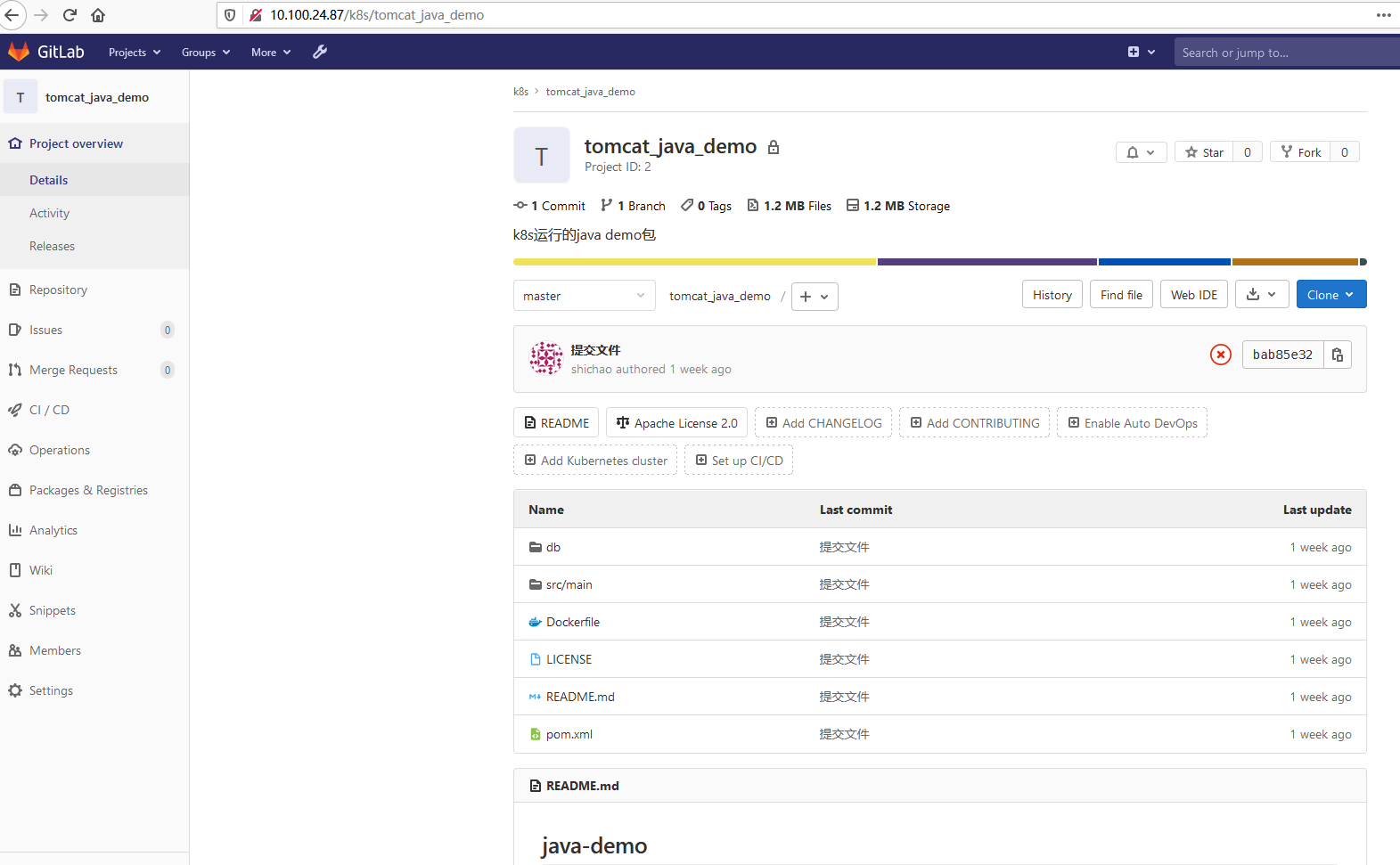Open the browser page actions ellipsis
Viewport: 1400px width, 865px height.
(1383, 15)
